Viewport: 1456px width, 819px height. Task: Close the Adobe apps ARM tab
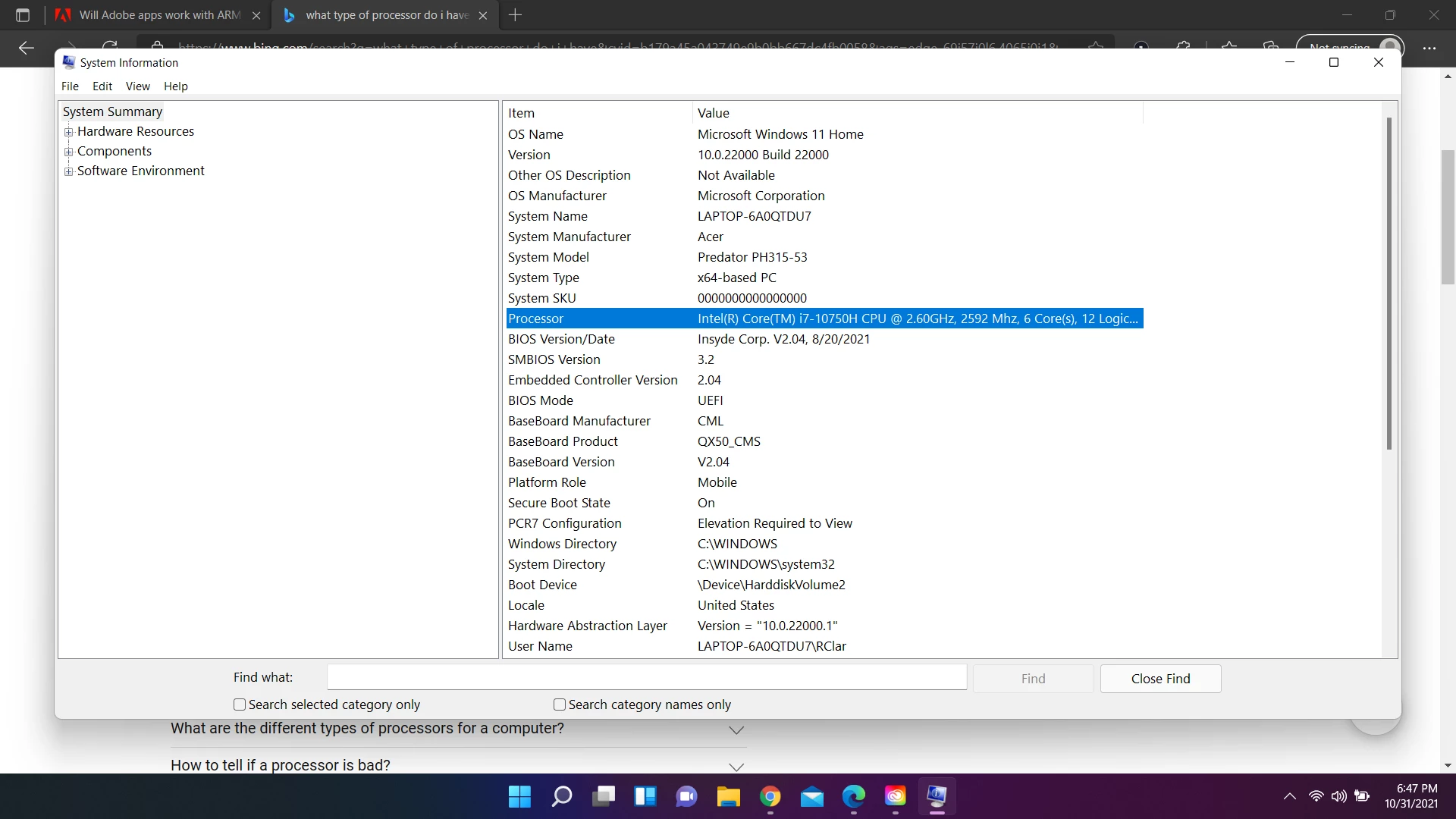tap(256, 15)
